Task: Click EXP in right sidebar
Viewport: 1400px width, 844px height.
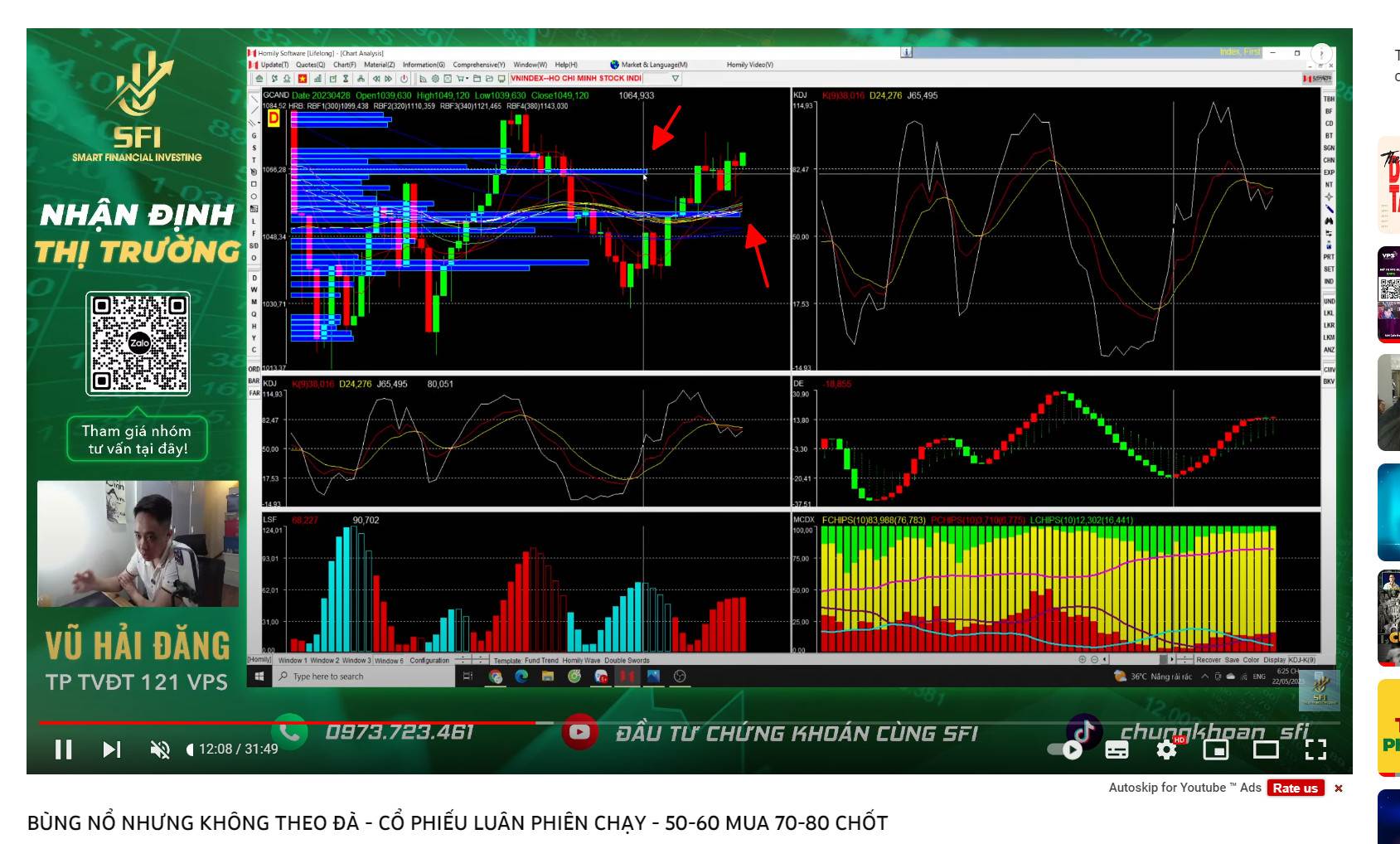Action: [x=1329, y=172]
